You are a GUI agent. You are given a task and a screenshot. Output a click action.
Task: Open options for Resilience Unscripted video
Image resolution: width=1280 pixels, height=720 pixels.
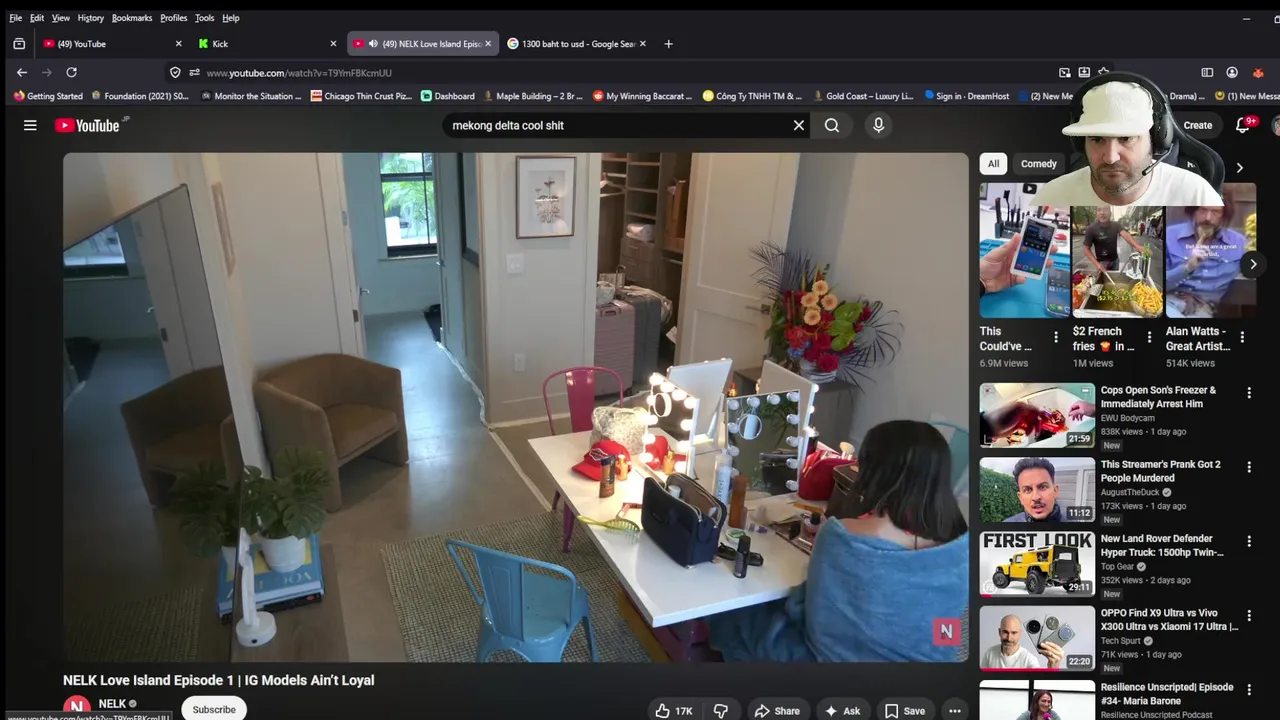point(1248,690)
